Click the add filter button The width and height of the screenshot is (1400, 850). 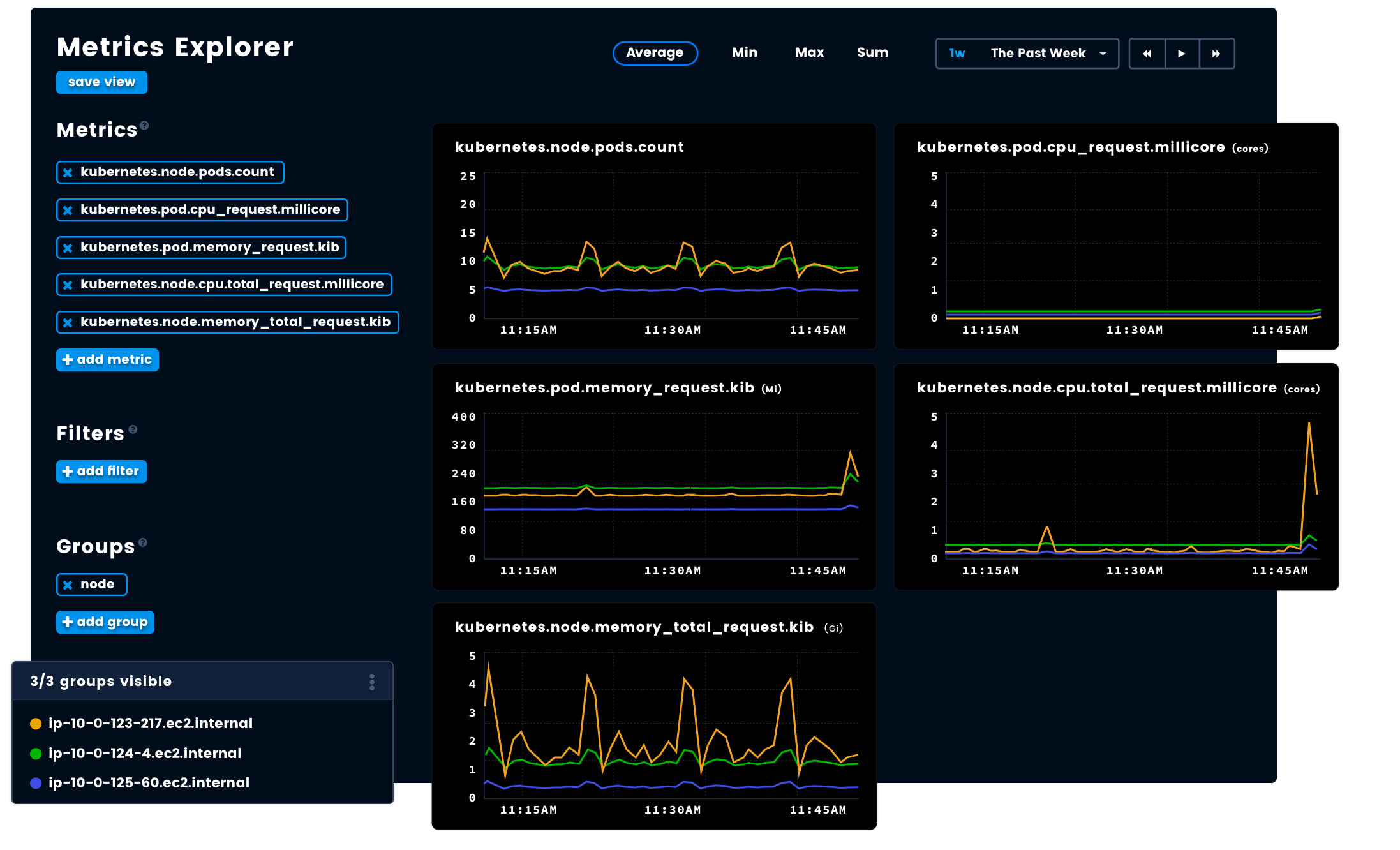102,471
